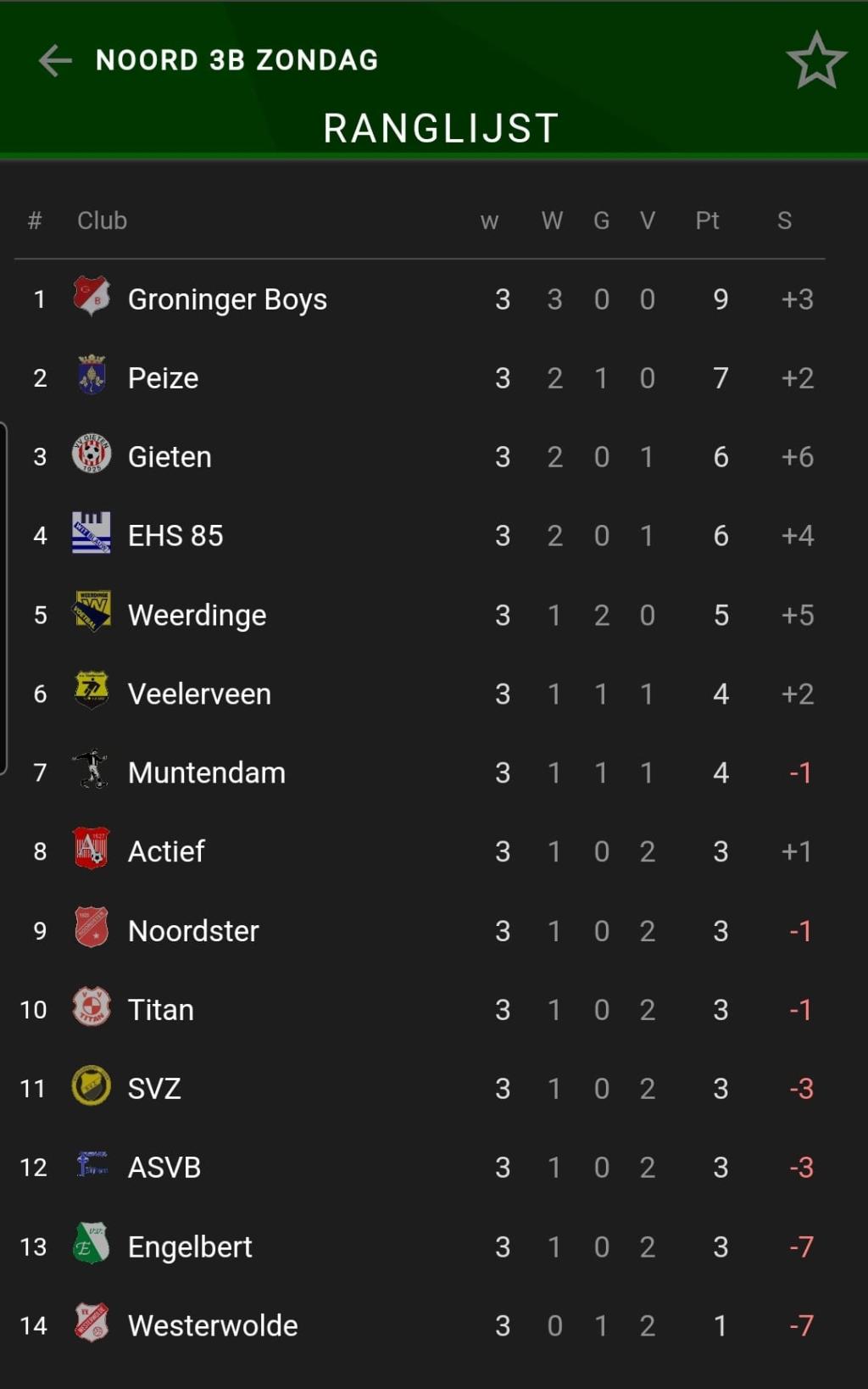Tap the back arrow icon
The image size is (868, 1389).
click(x=55, y=60)
